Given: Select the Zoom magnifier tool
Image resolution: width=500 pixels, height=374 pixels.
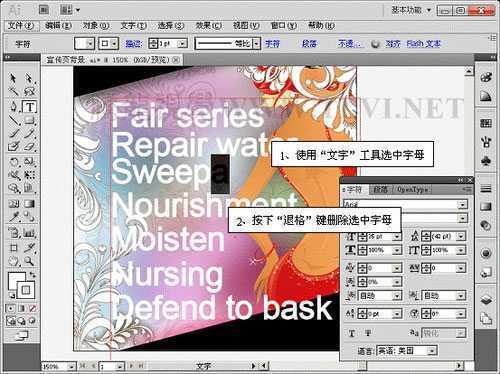Looking at the screenshot, I should pos(29,261).
